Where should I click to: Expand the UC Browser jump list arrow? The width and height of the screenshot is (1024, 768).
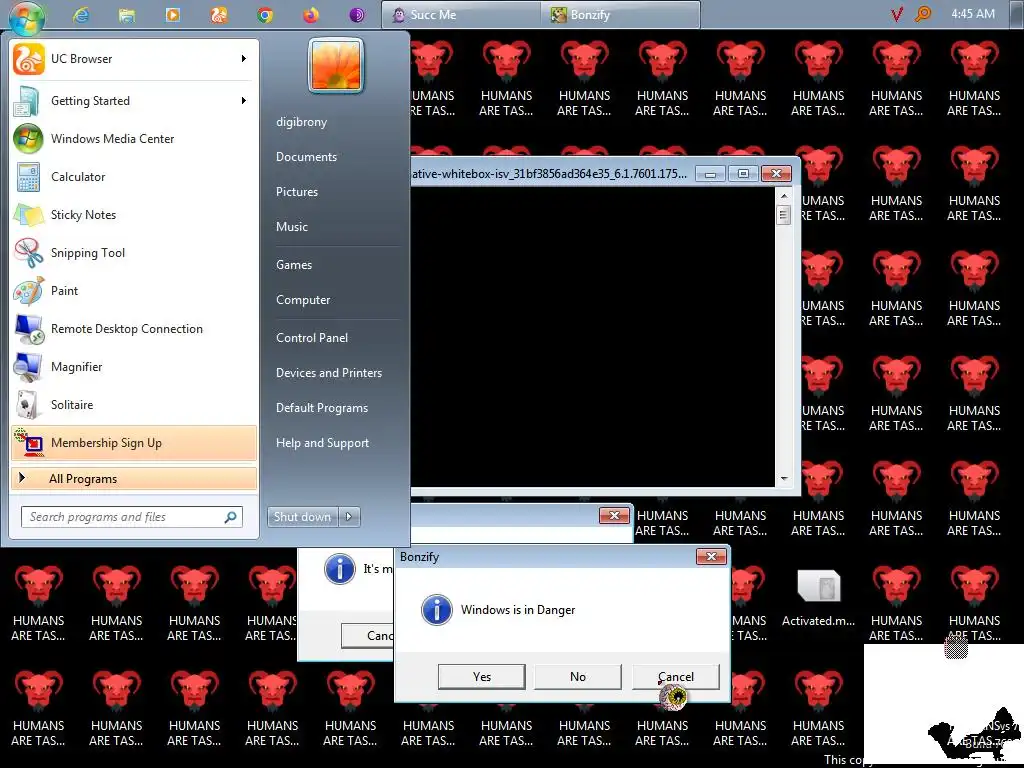click(244, 59)
